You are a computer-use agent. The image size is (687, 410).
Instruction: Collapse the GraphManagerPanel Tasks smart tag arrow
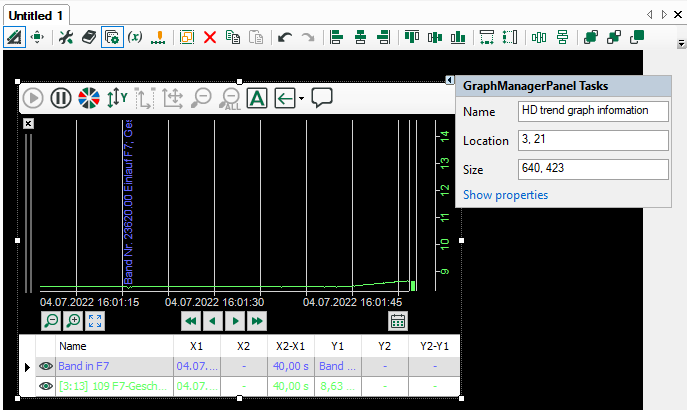(x=449, y=80)
